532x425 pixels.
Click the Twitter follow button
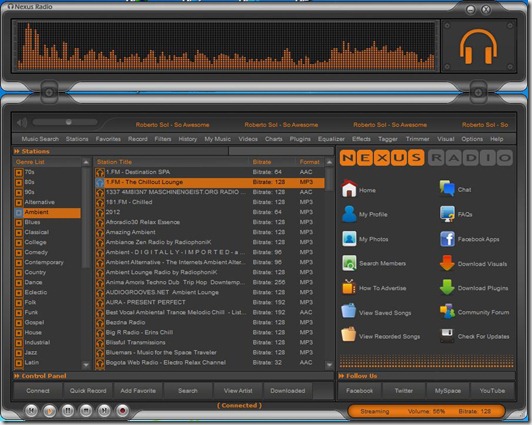[x=404, y=391]
